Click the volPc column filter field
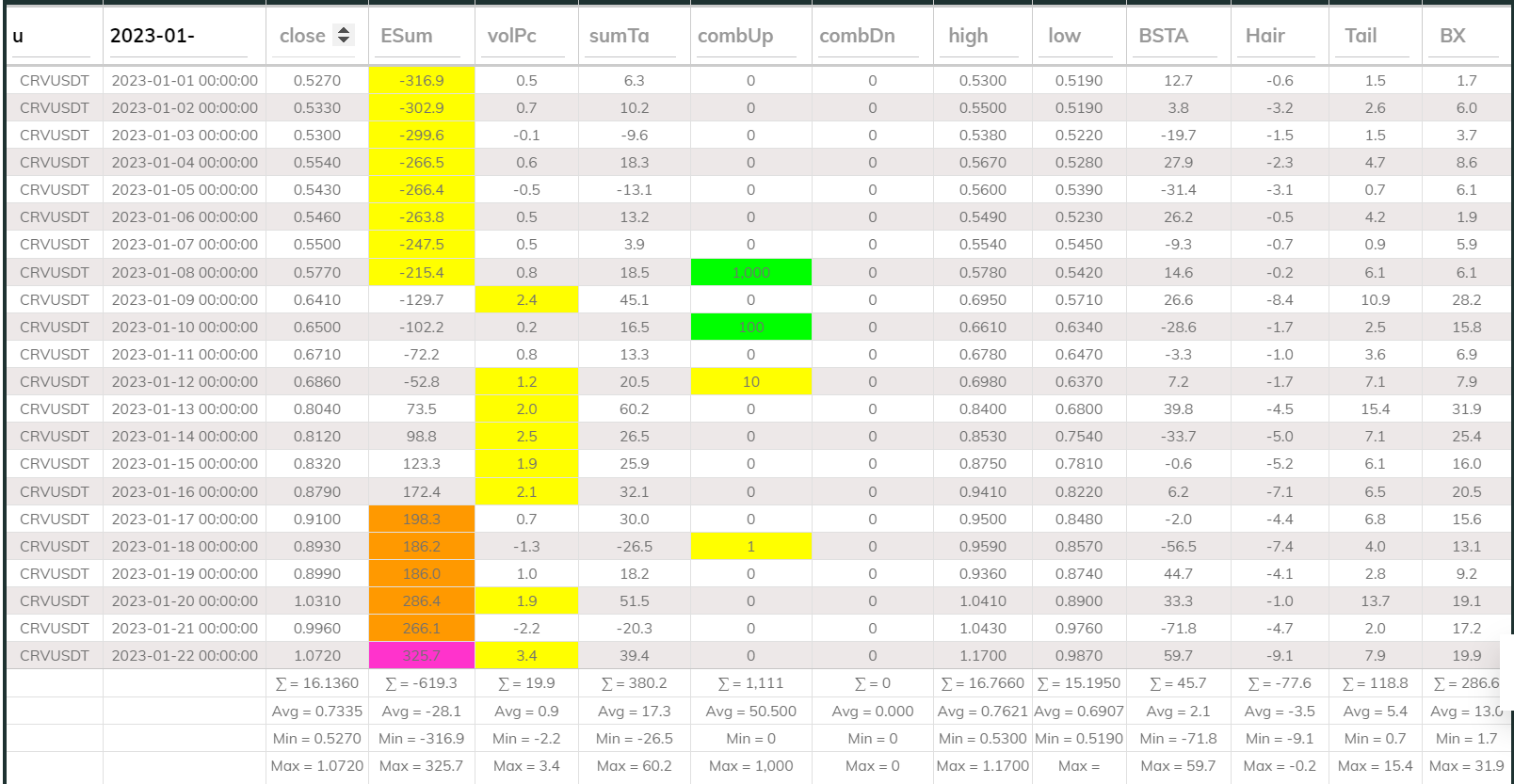Viewport: 1514px width, 784px height. pos(524,37)
